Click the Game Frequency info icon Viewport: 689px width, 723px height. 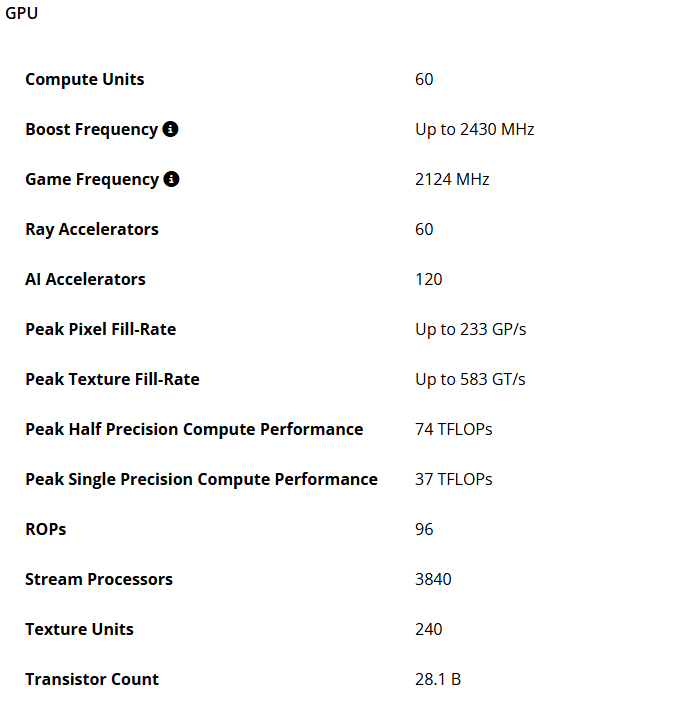point(171,179)
